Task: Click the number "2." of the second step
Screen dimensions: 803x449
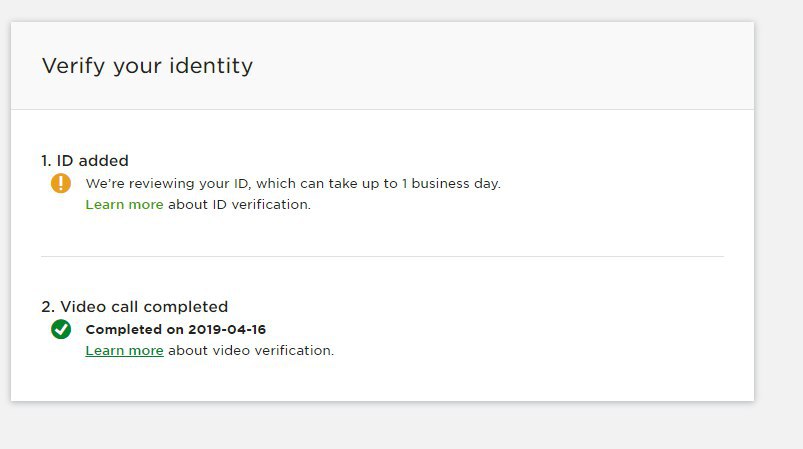Action: (47, 307)
